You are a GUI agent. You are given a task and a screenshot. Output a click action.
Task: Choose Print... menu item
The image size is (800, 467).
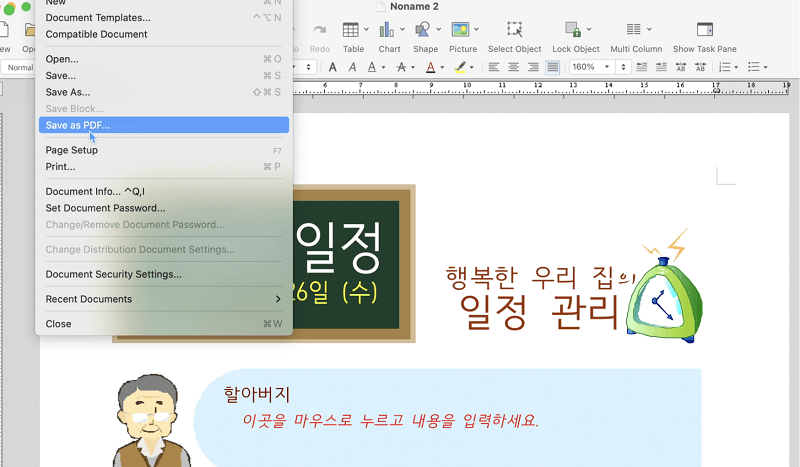tap(164, 167)
